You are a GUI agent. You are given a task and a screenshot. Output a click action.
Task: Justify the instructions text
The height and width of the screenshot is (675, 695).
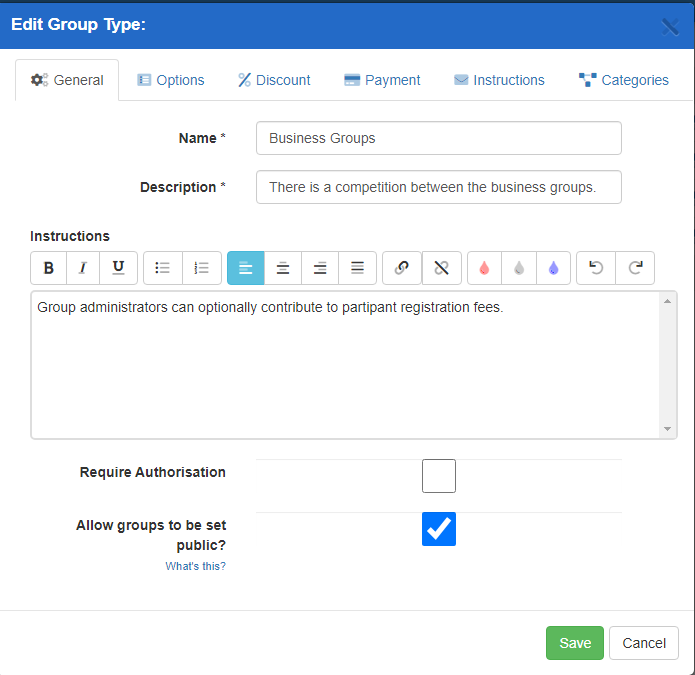(x=357, y=268)
